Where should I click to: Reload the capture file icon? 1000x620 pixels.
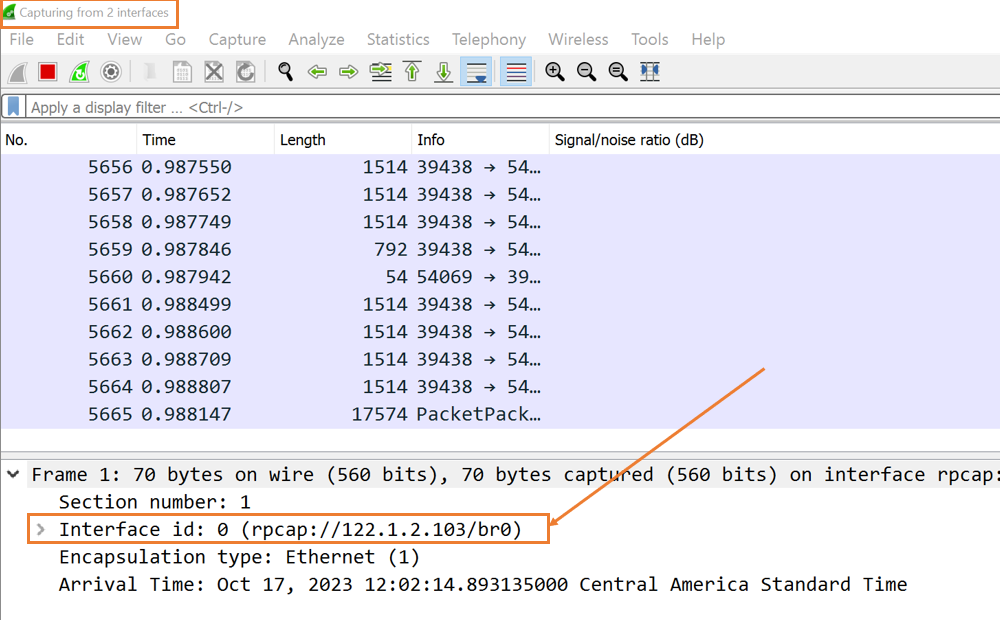pyautogui.click(x=246, y=72)
